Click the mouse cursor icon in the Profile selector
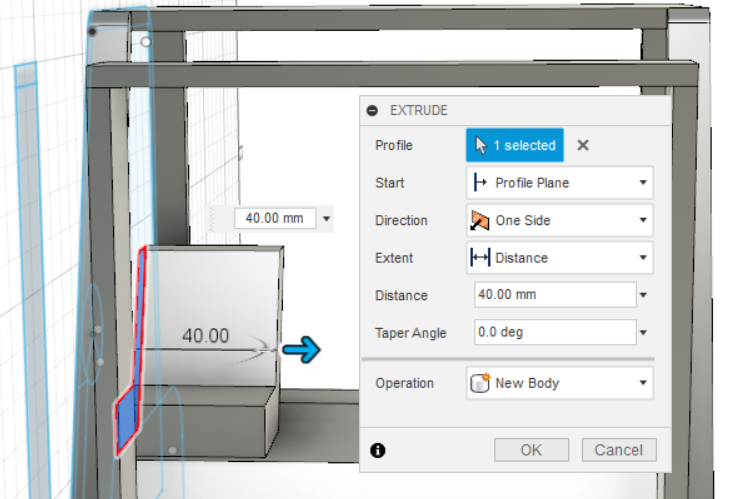 (481, 145)
